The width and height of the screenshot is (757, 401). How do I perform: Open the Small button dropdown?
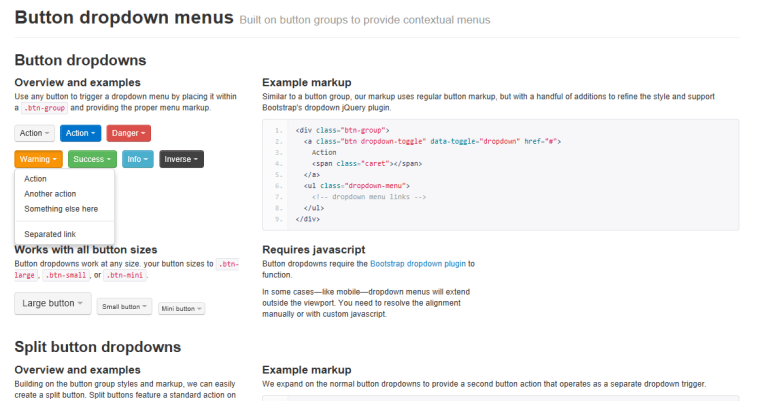tap(125, 306)
